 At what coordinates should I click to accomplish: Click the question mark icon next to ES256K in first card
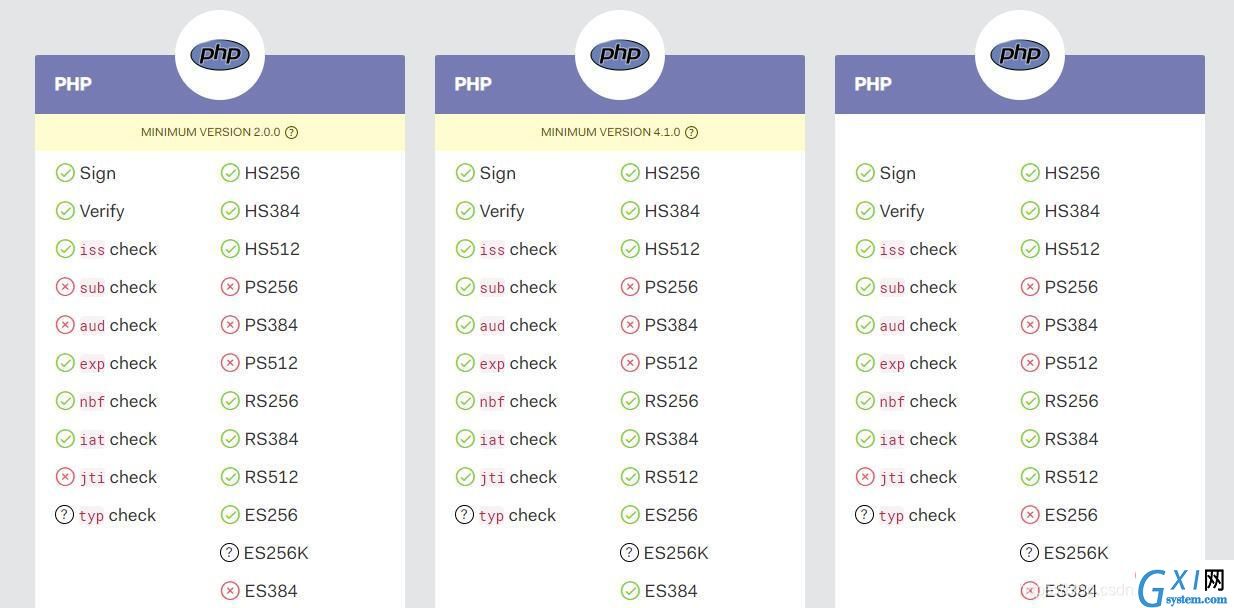click(230, 553)
